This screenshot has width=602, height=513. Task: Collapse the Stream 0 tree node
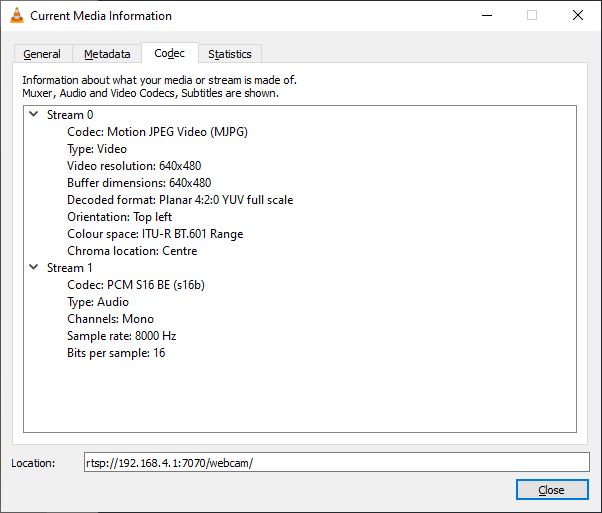33,114
